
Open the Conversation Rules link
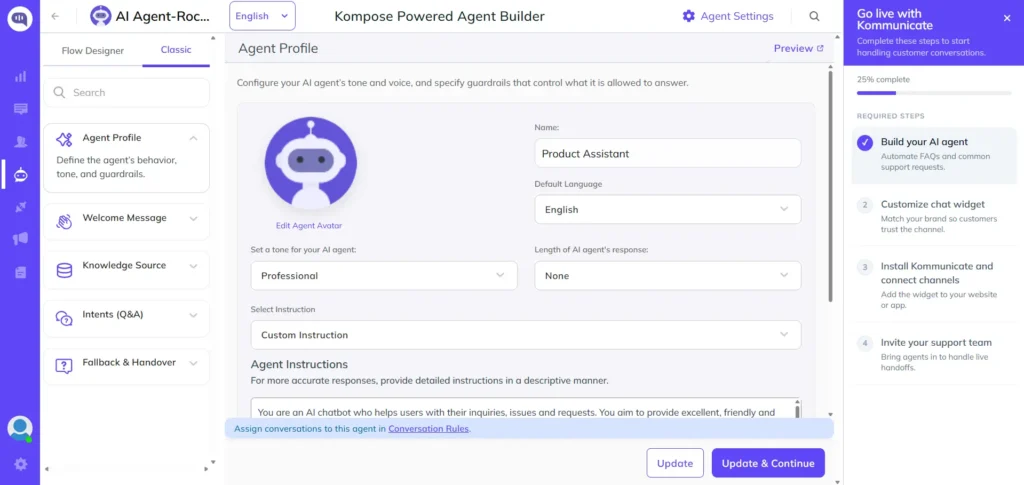428,429
